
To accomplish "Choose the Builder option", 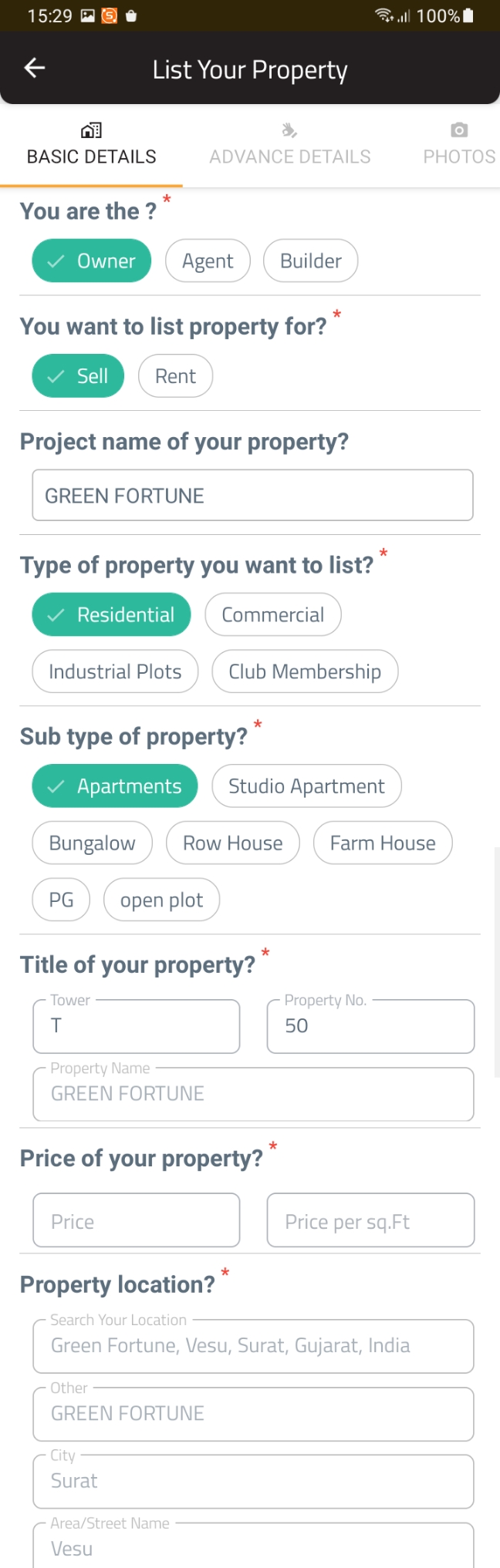I will point(310,261).
